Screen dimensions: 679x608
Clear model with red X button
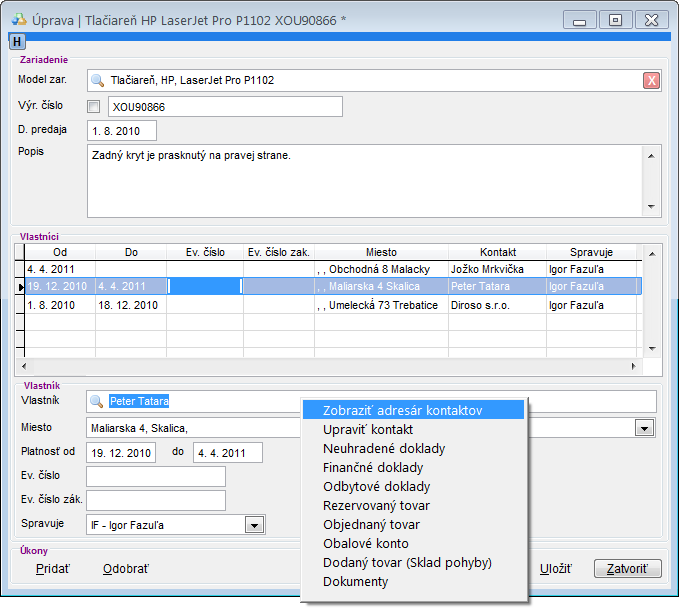point(651,81)
